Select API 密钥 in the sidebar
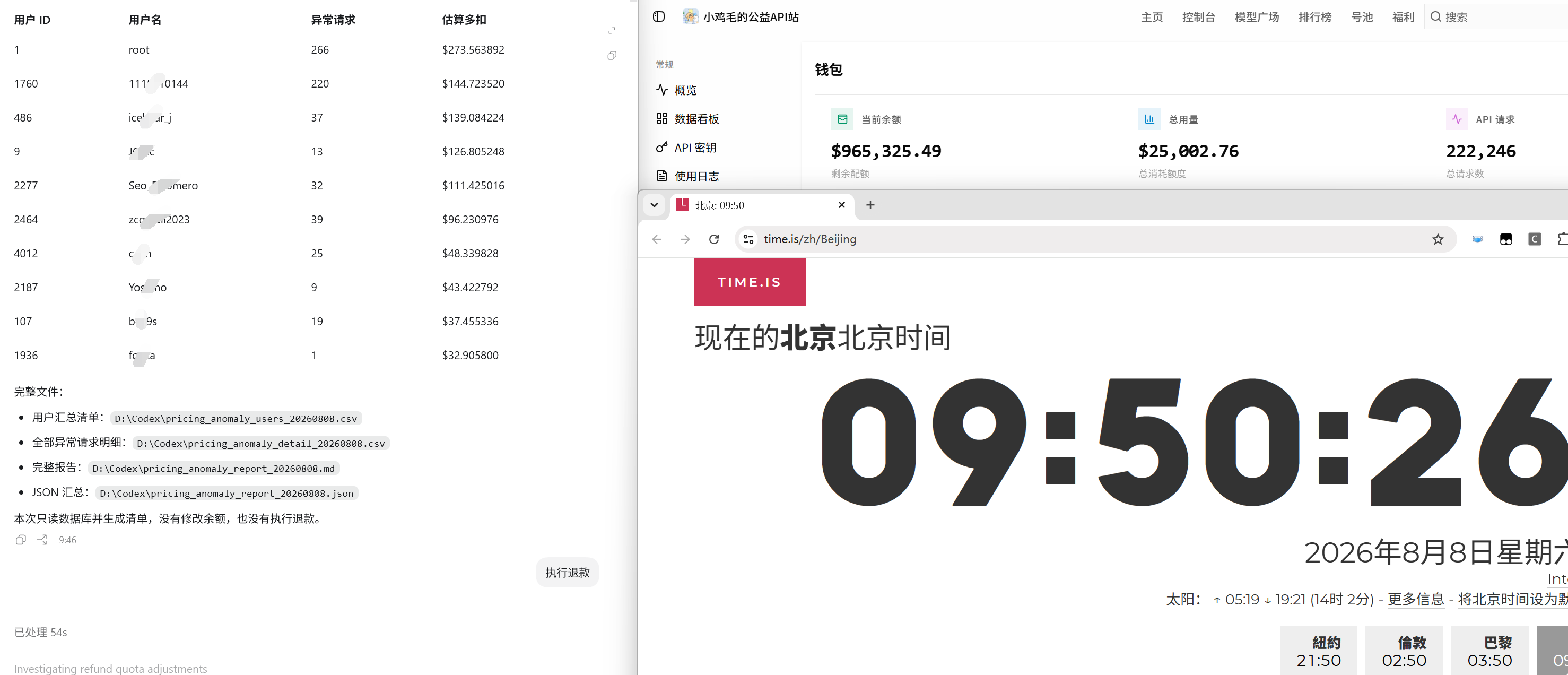Image resolution: width=1568 pixels, height=675 pixels. [x=695, y=148]
